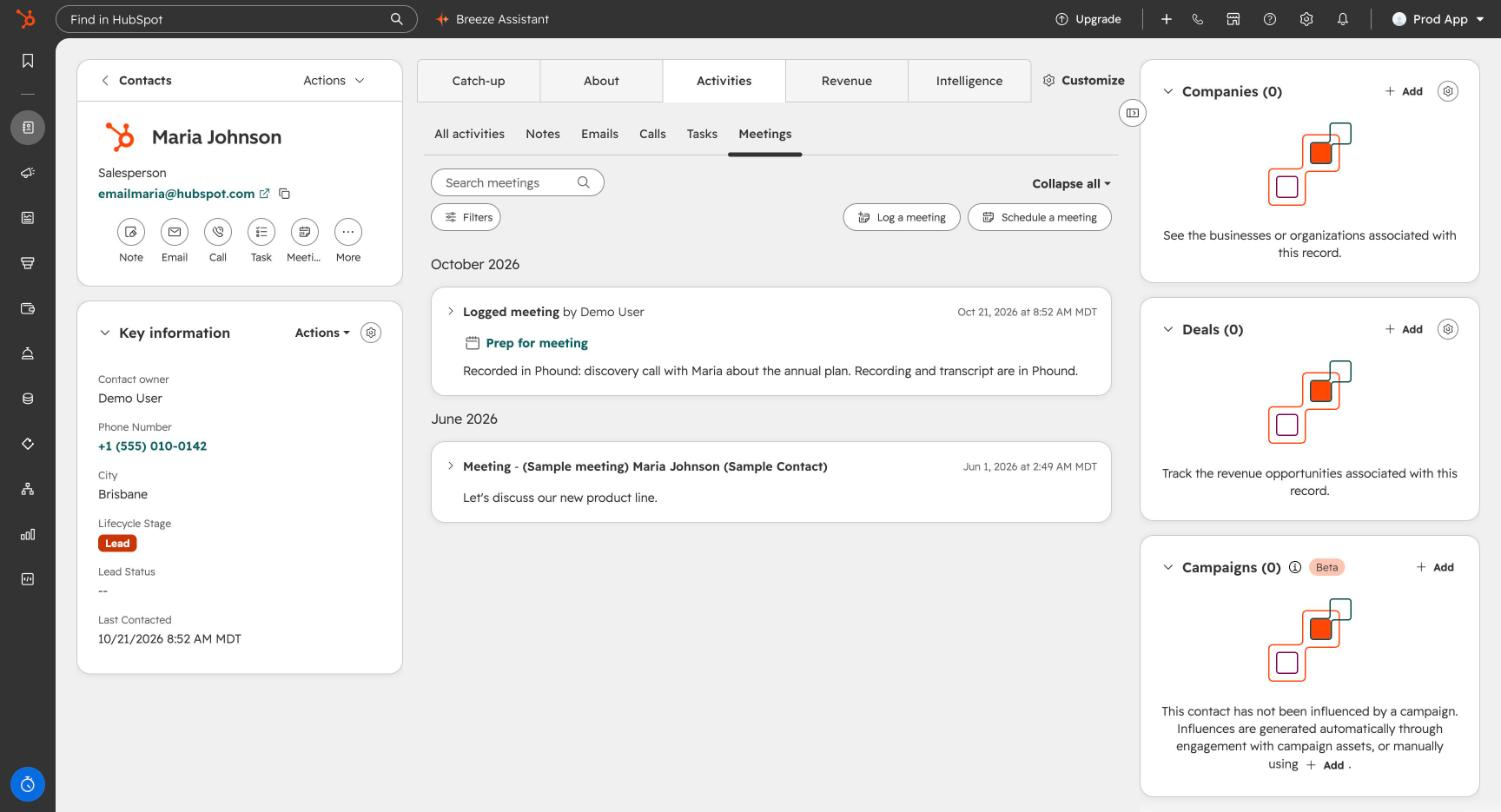
Task: Click Add in the Campaigns card header
Action: click(1435, 567)
